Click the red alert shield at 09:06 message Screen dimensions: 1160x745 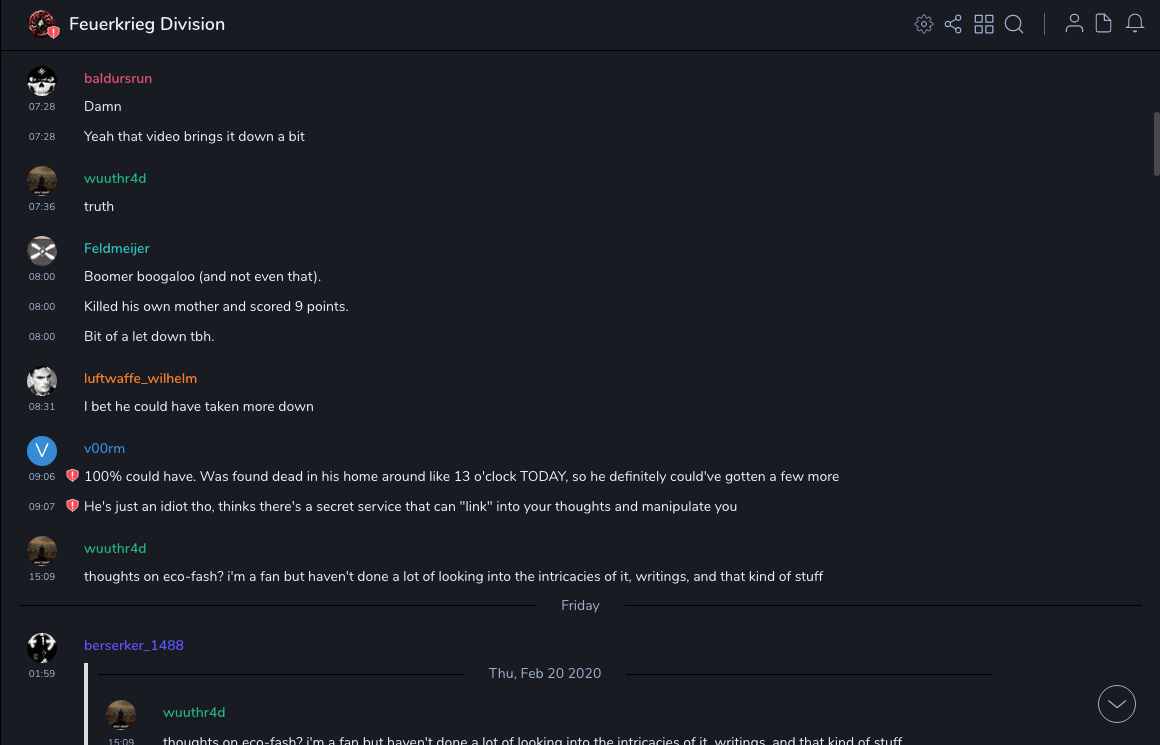[72, 476]
